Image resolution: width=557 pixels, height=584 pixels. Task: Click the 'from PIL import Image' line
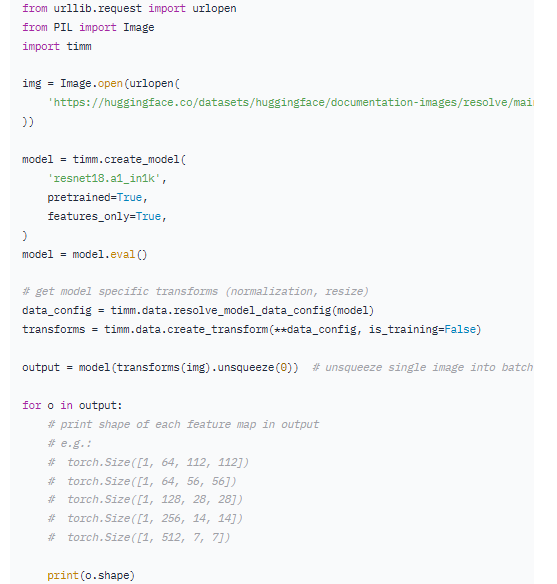tap(88, 28)
